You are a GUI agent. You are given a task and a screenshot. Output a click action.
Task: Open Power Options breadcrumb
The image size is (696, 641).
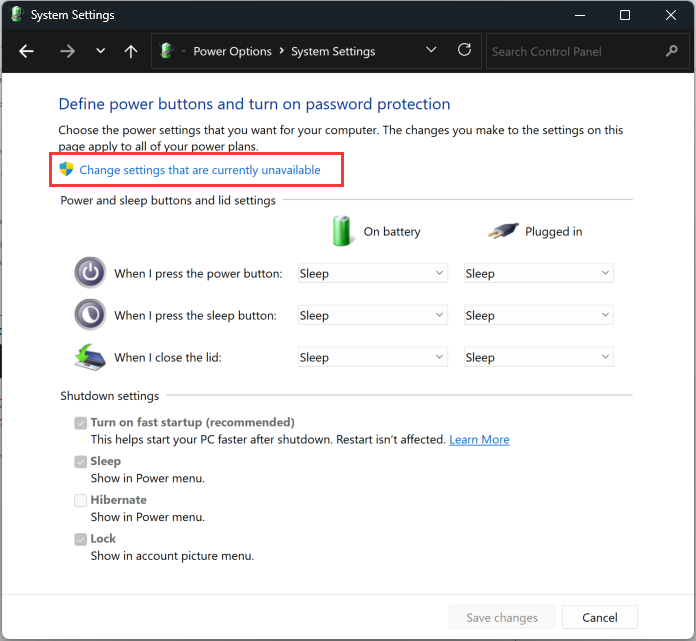click(232, 51)
